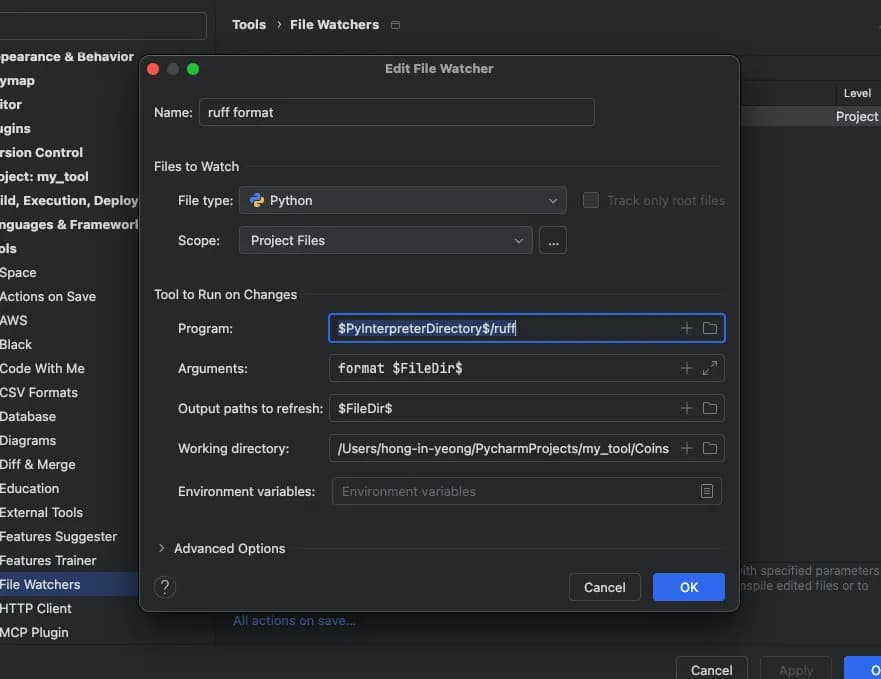The width and height of the screenshot is (881, 679).
Task: Click the Environment variables input field
Action: pos(526,491)
